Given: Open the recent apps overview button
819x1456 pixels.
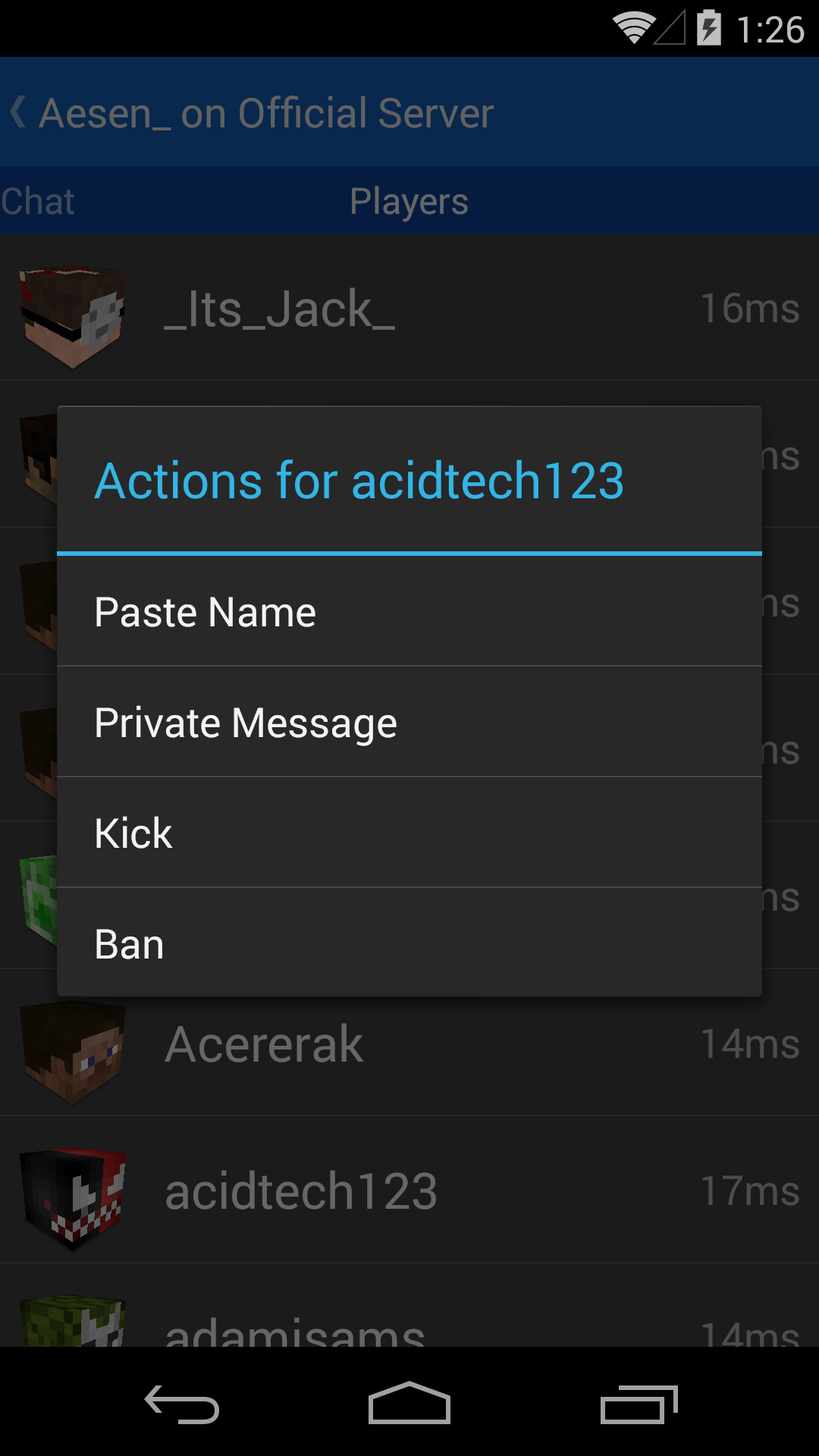Looking at the screenshot, I should coord(639,1404).
